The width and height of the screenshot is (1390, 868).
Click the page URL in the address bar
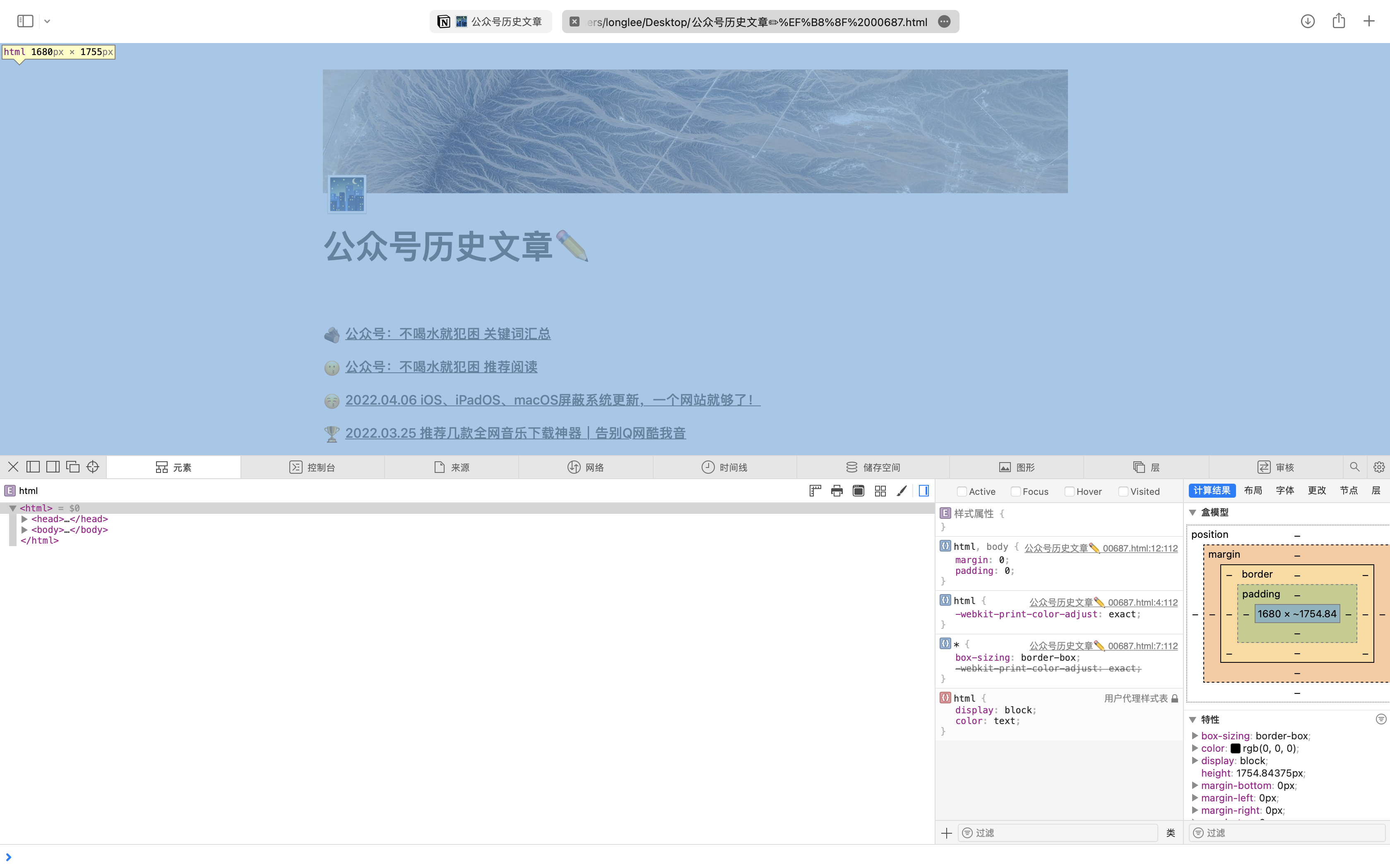(x=756, y=22)
